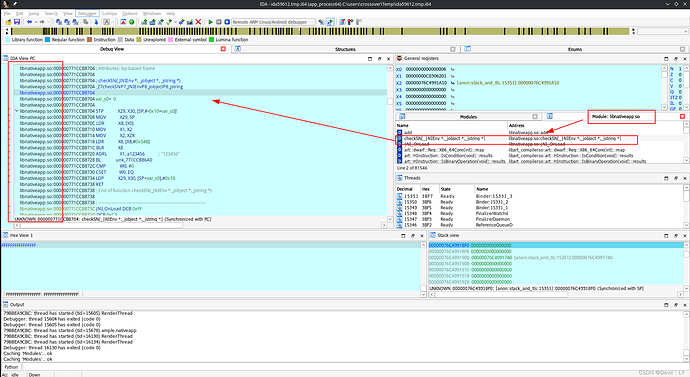The height and width of the screenshot is (377, 690).
Task: Open the Lumina menu
Action: pos(110,14)
